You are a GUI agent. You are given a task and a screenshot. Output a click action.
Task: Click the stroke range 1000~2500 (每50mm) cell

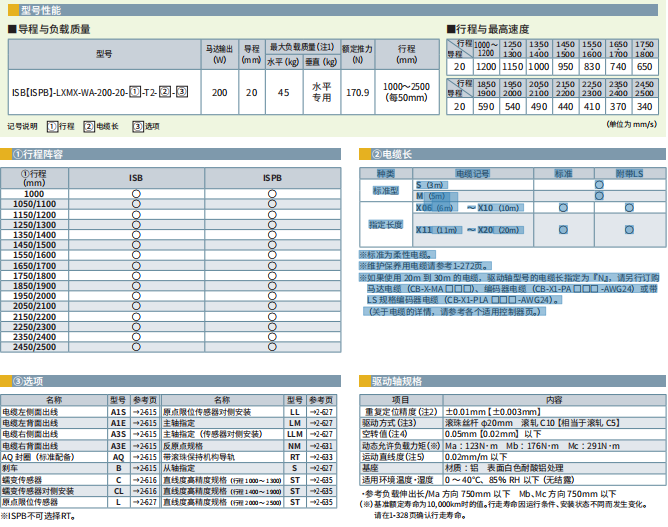(x=406, y=92)
